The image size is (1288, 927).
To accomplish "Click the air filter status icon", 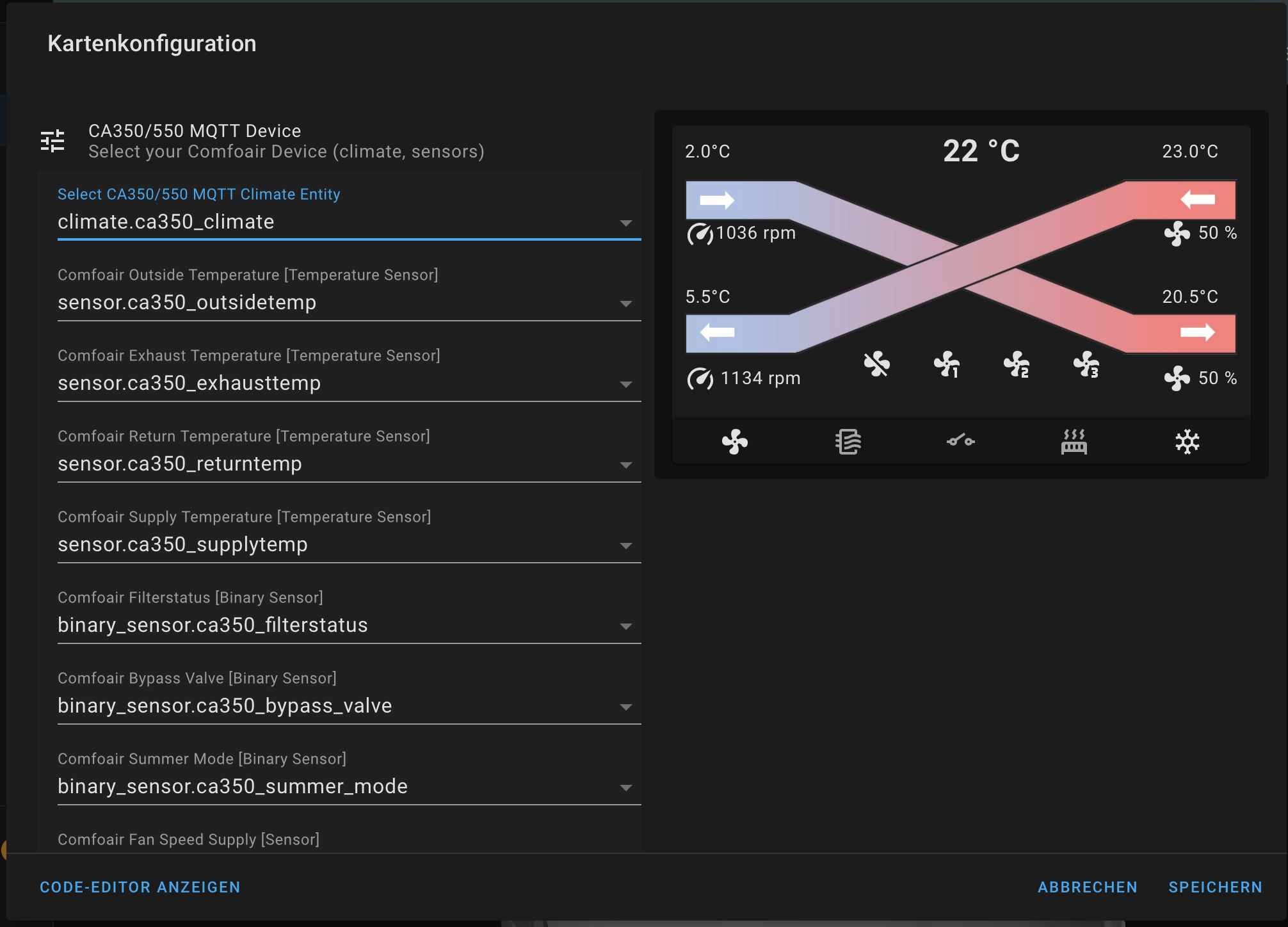I will tap(848, 442).
